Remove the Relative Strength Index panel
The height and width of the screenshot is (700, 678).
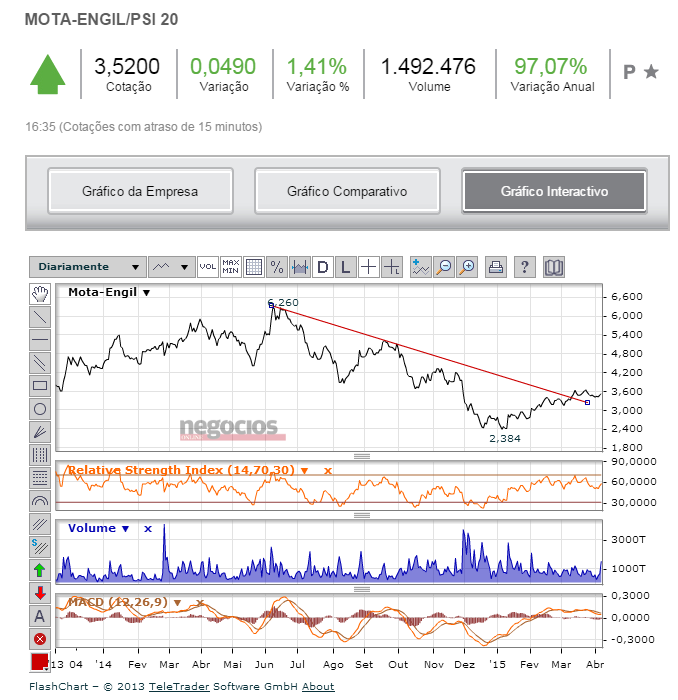328,471
